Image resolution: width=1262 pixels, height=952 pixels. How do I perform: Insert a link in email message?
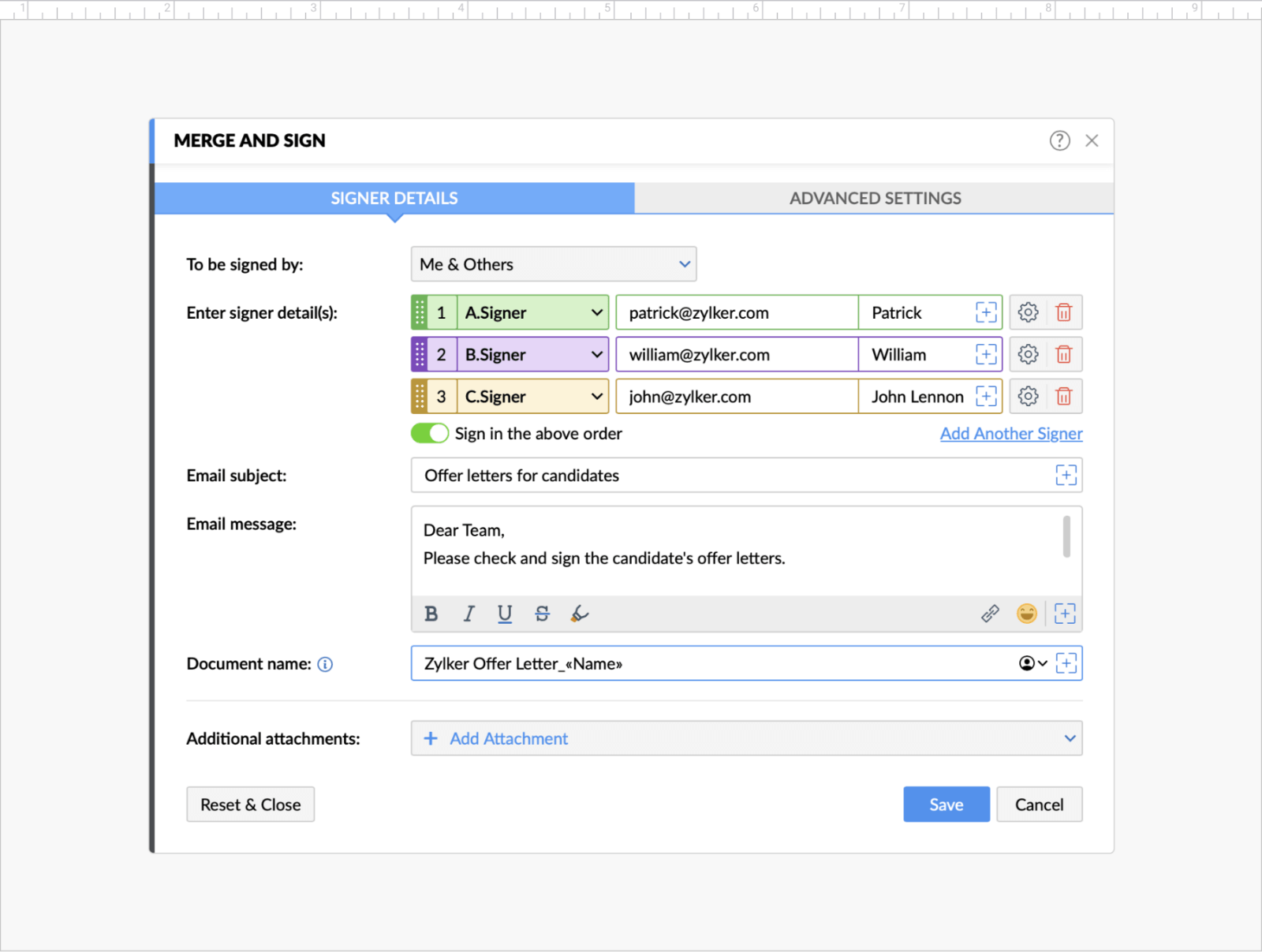coord(990,614)
